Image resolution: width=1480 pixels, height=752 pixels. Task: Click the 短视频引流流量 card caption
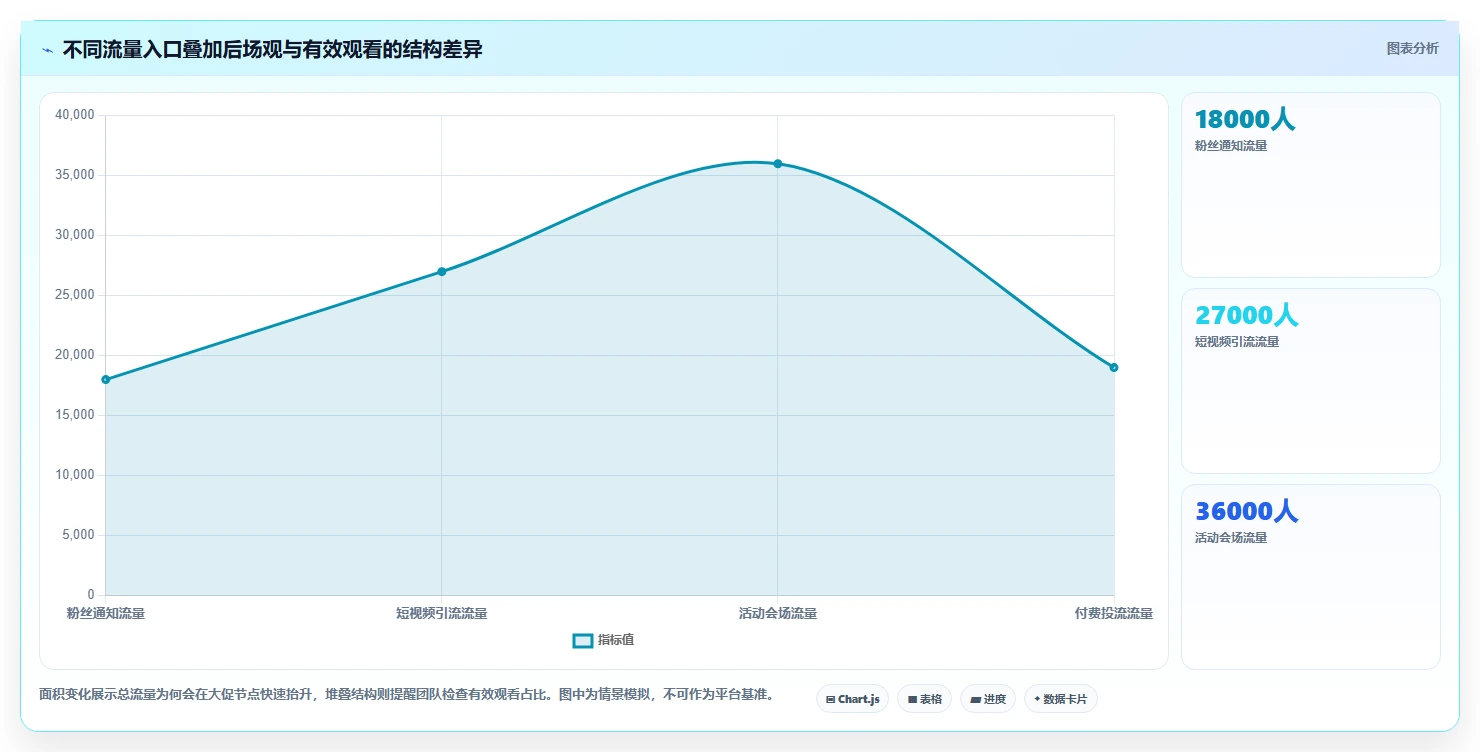(x=1237, y=342)
